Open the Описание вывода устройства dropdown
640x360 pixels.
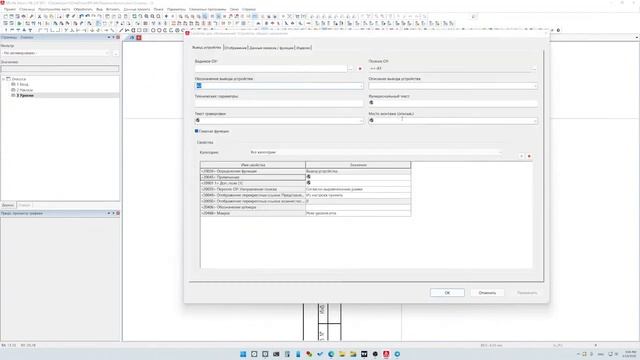click(x=535, y=86)
